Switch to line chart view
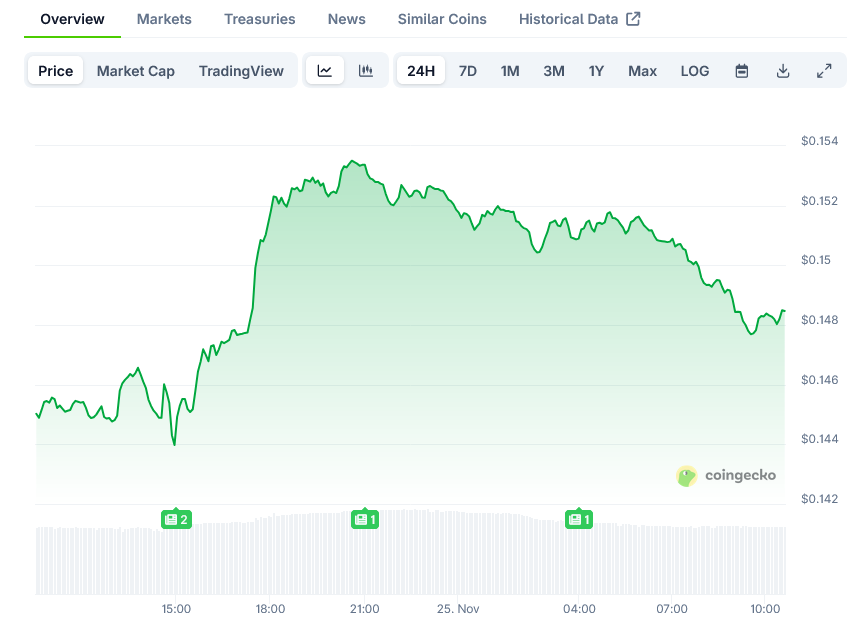Image resolution: width=847 pixels, height=622 pixels. click(325, 71)
